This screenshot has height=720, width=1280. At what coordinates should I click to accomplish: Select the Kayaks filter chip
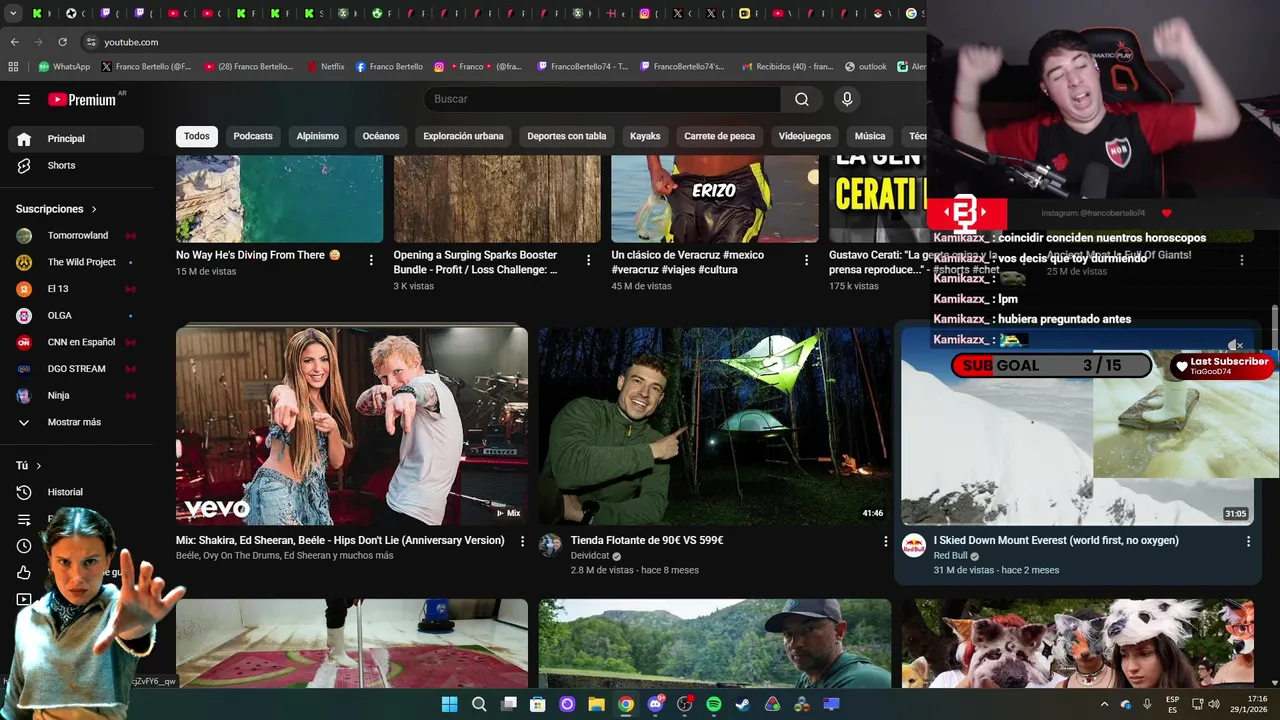coord(645,136)
